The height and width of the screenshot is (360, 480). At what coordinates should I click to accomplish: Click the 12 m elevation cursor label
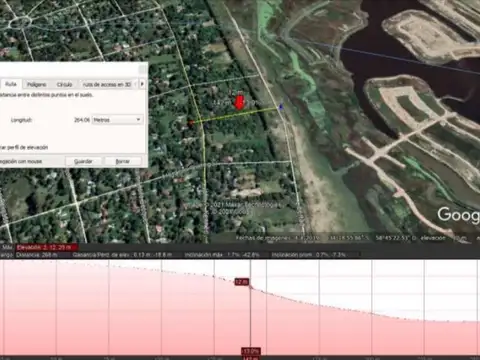[242, 282]
